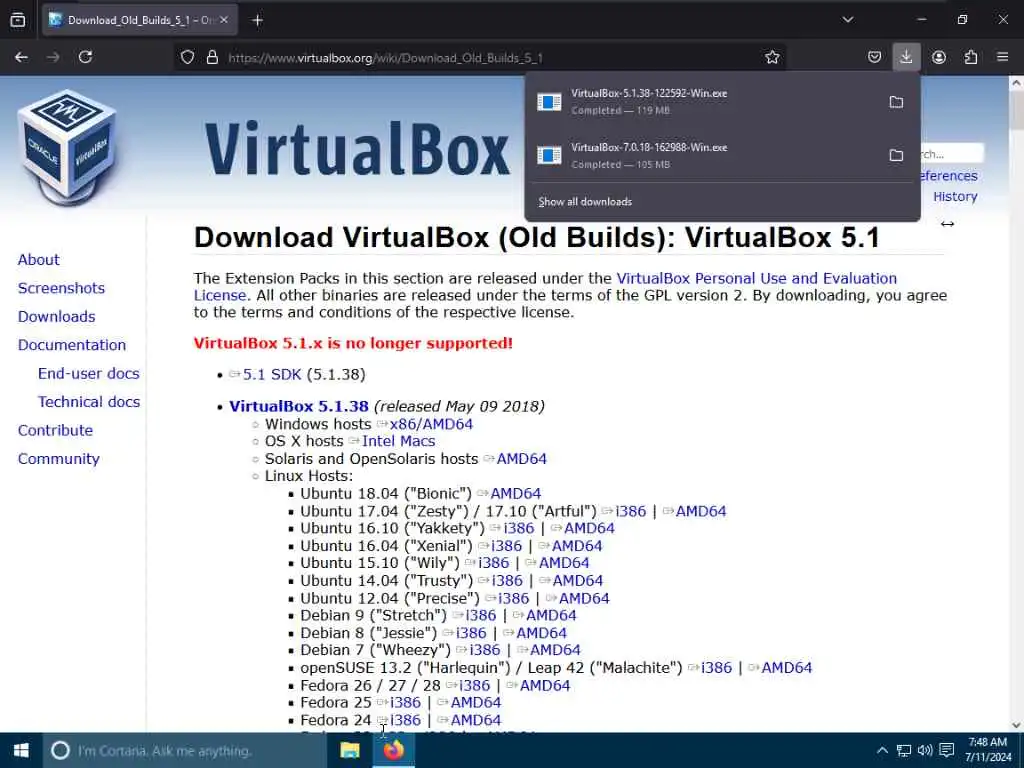Download Windows hosts x86/AMD64 build
This screenshot has width=1024, height=768.
click(431, 424)
